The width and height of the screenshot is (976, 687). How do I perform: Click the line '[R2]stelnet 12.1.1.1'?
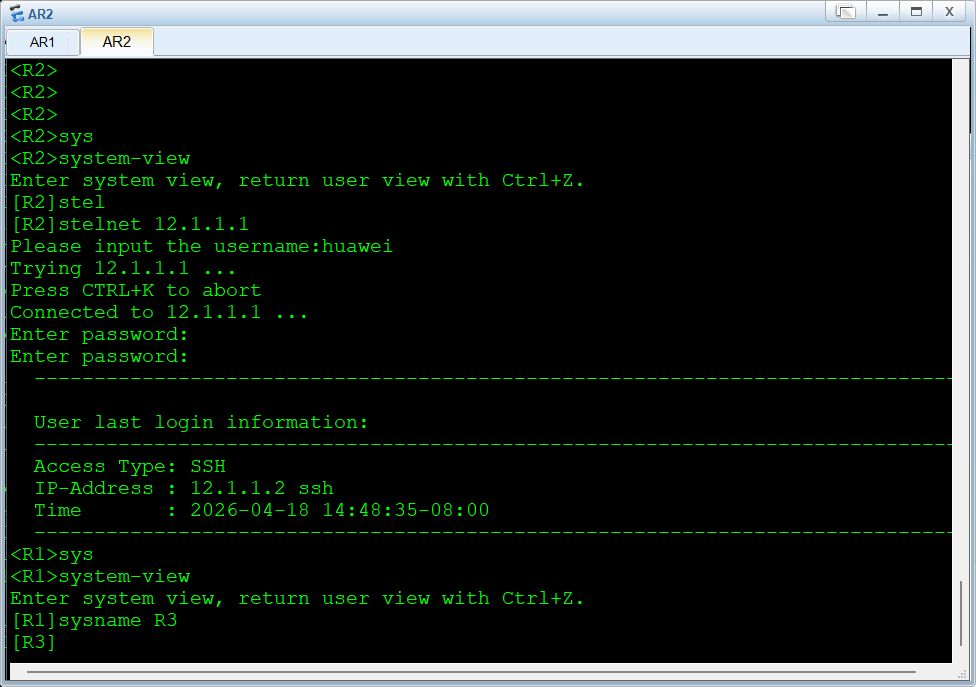coord(129,224)
